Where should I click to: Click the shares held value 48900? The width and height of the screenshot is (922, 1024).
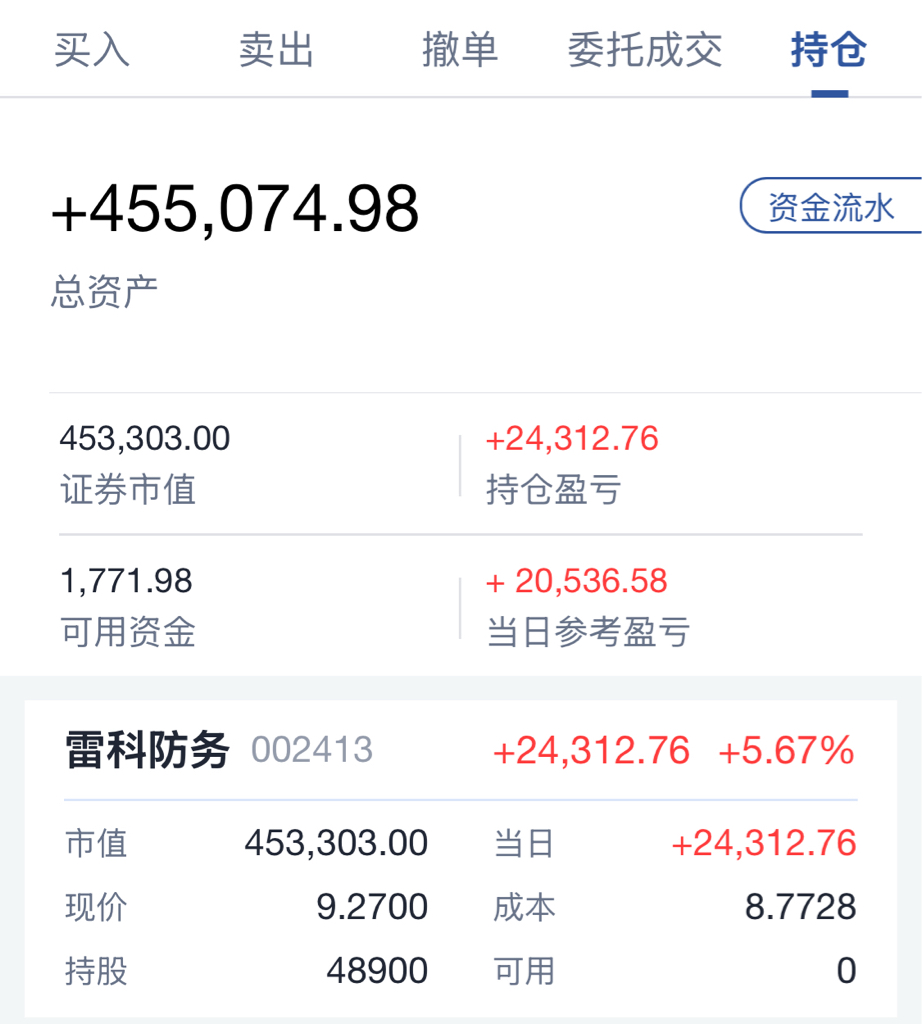[x=377, y=970]
